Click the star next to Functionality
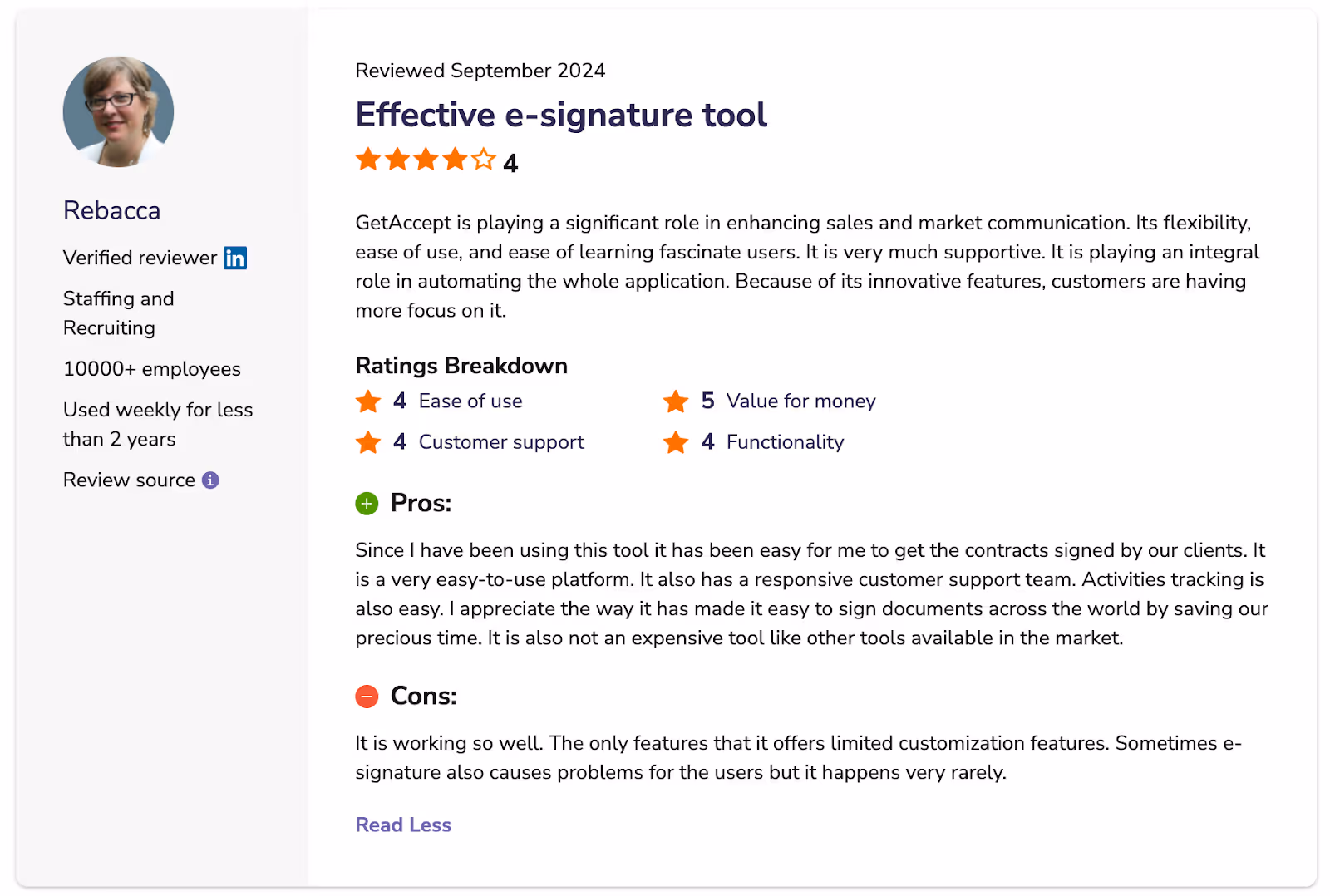The height and width of the screenshot is (896, 1330). [676, 442]
